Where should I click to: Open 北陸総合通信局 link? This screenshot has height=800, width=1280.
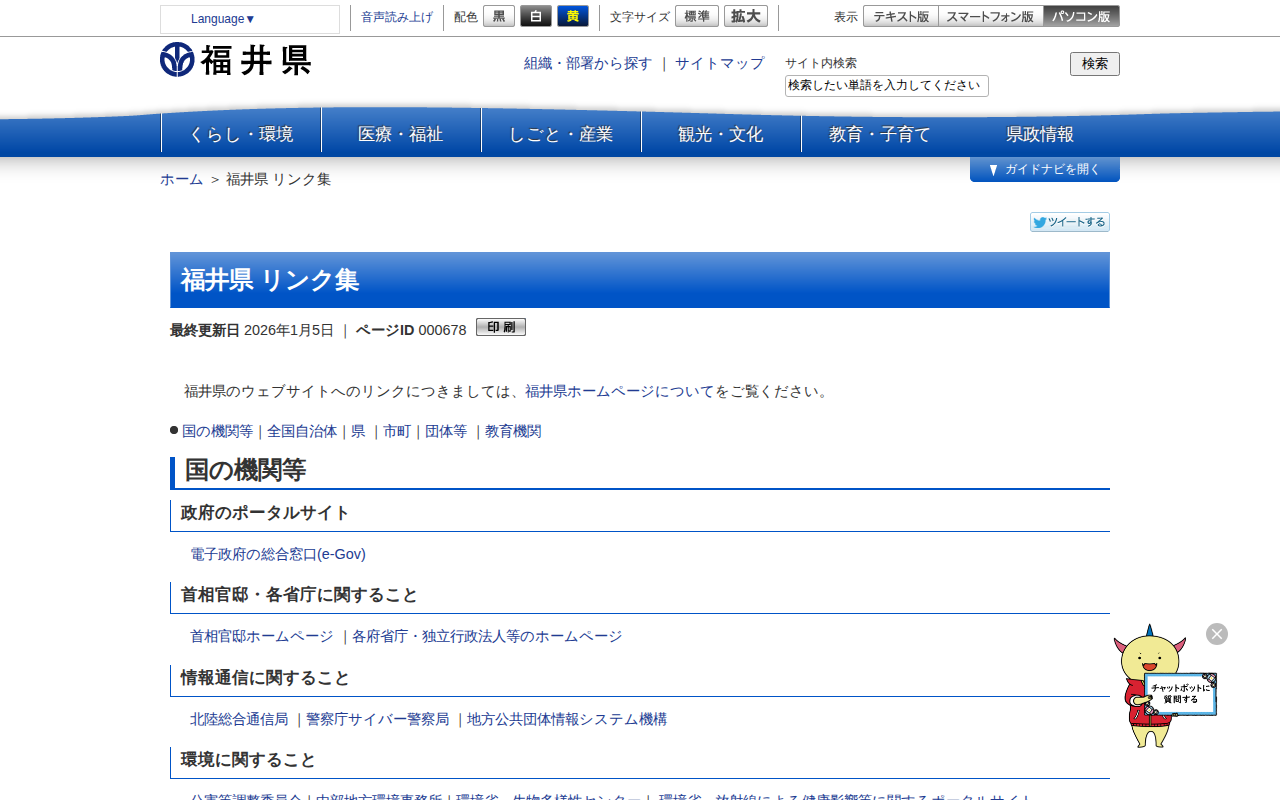[x=239, y=719]
